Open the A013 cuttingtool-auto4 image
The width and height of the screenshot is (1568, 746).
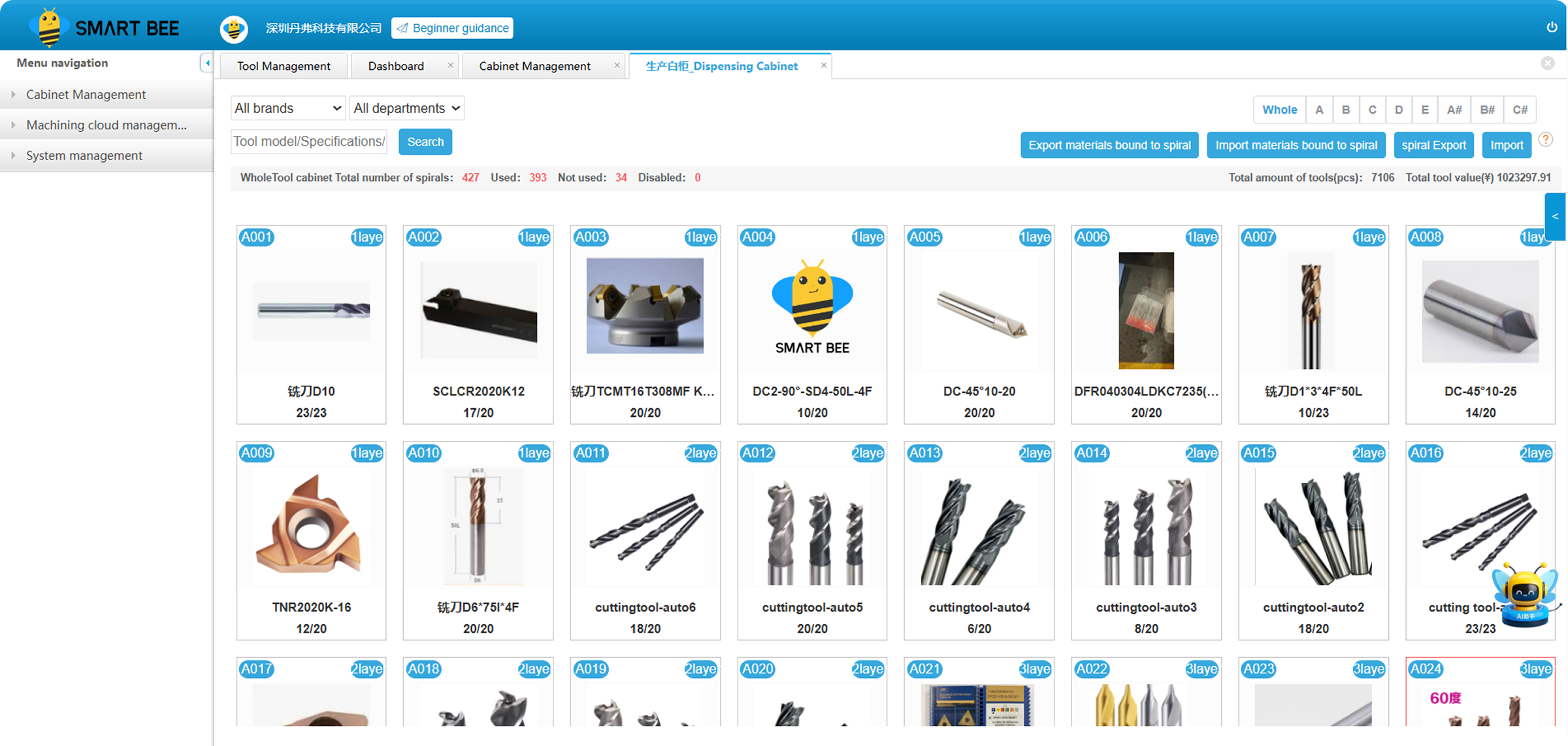point(979,527)
